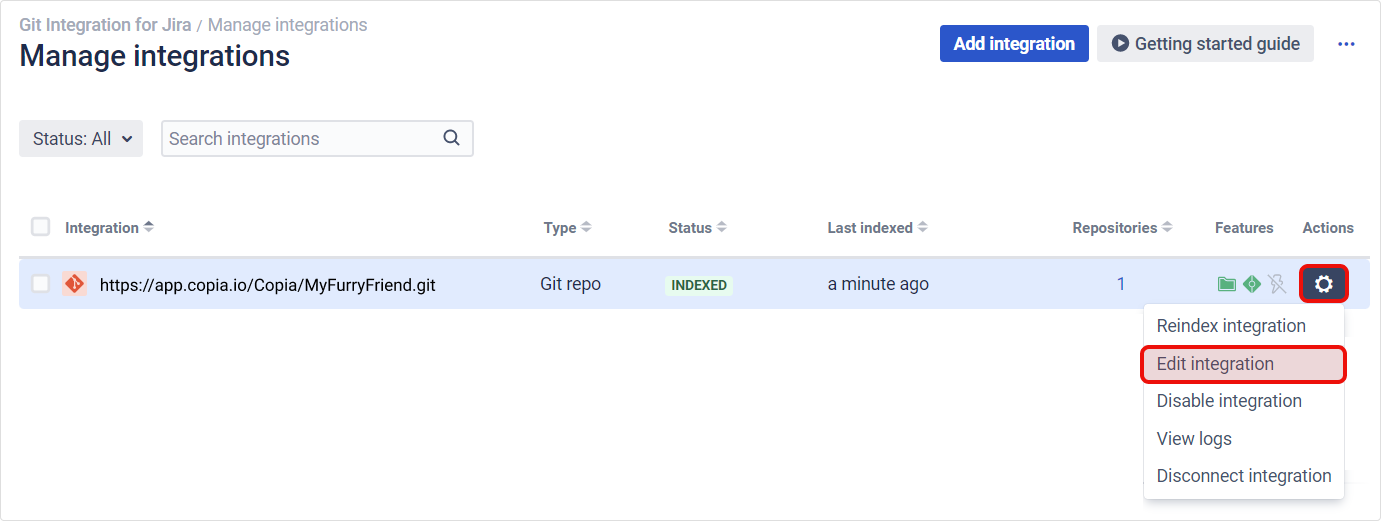
Task: Select View logs menu item
Action: click(x=1244, y=439)
